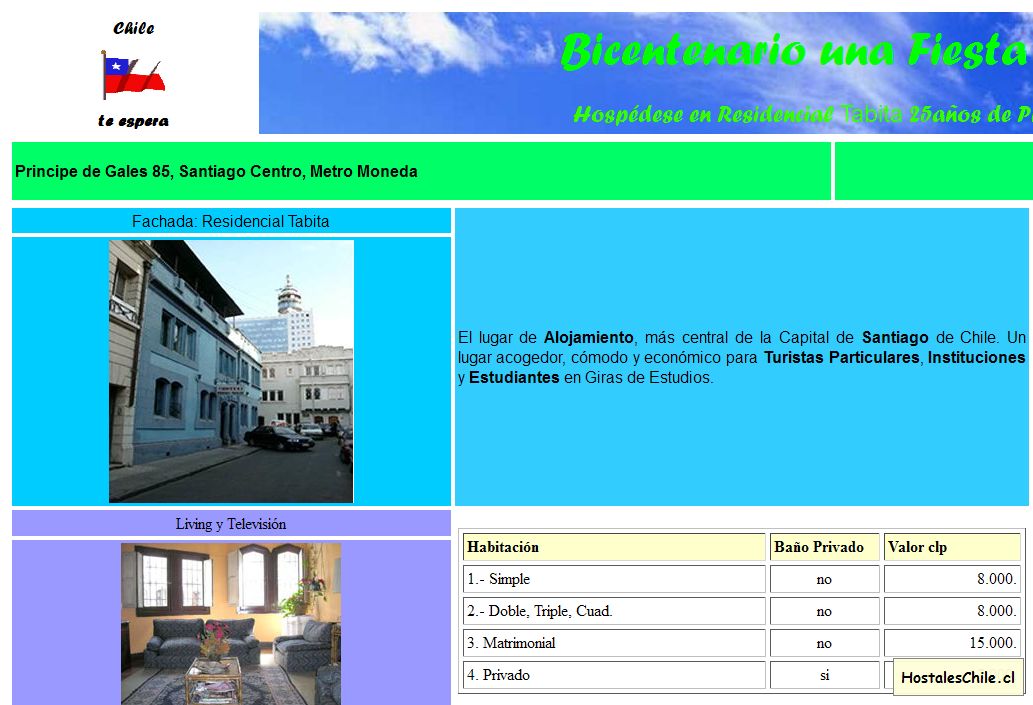Click the 'Living y Televisión' caption

[x=231, y=524]
